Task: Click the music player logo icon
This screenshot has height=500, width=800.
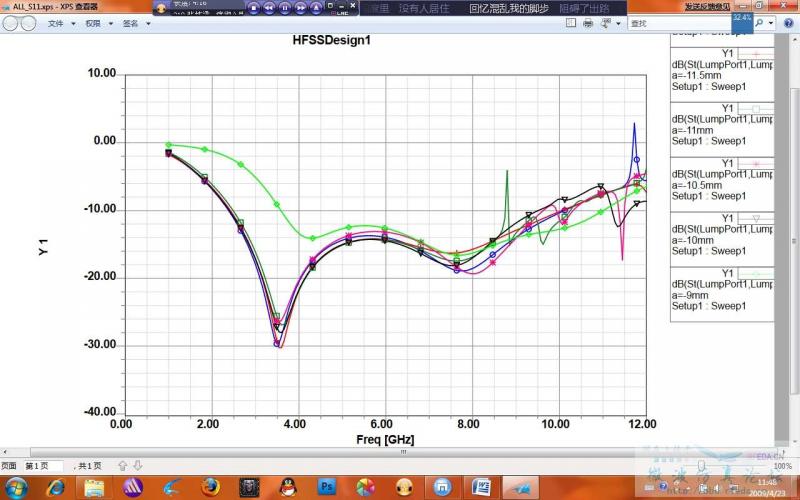Action: point(161,8)
